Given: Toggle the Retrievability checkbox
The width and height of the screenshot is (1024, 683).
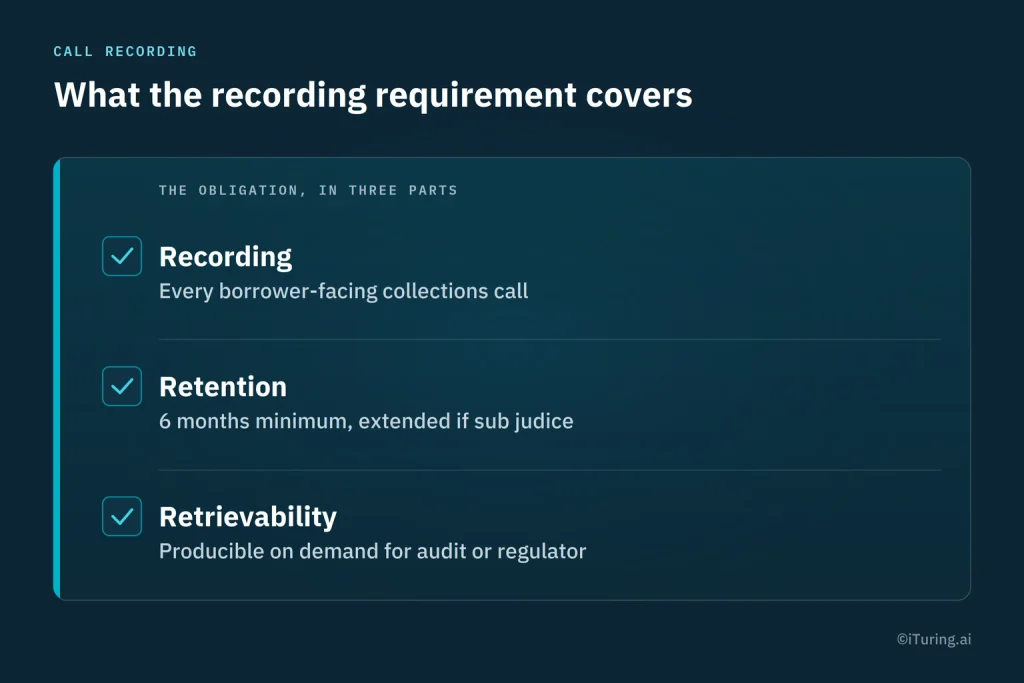Looking at the screenshot, I should [x=122, y=516].
